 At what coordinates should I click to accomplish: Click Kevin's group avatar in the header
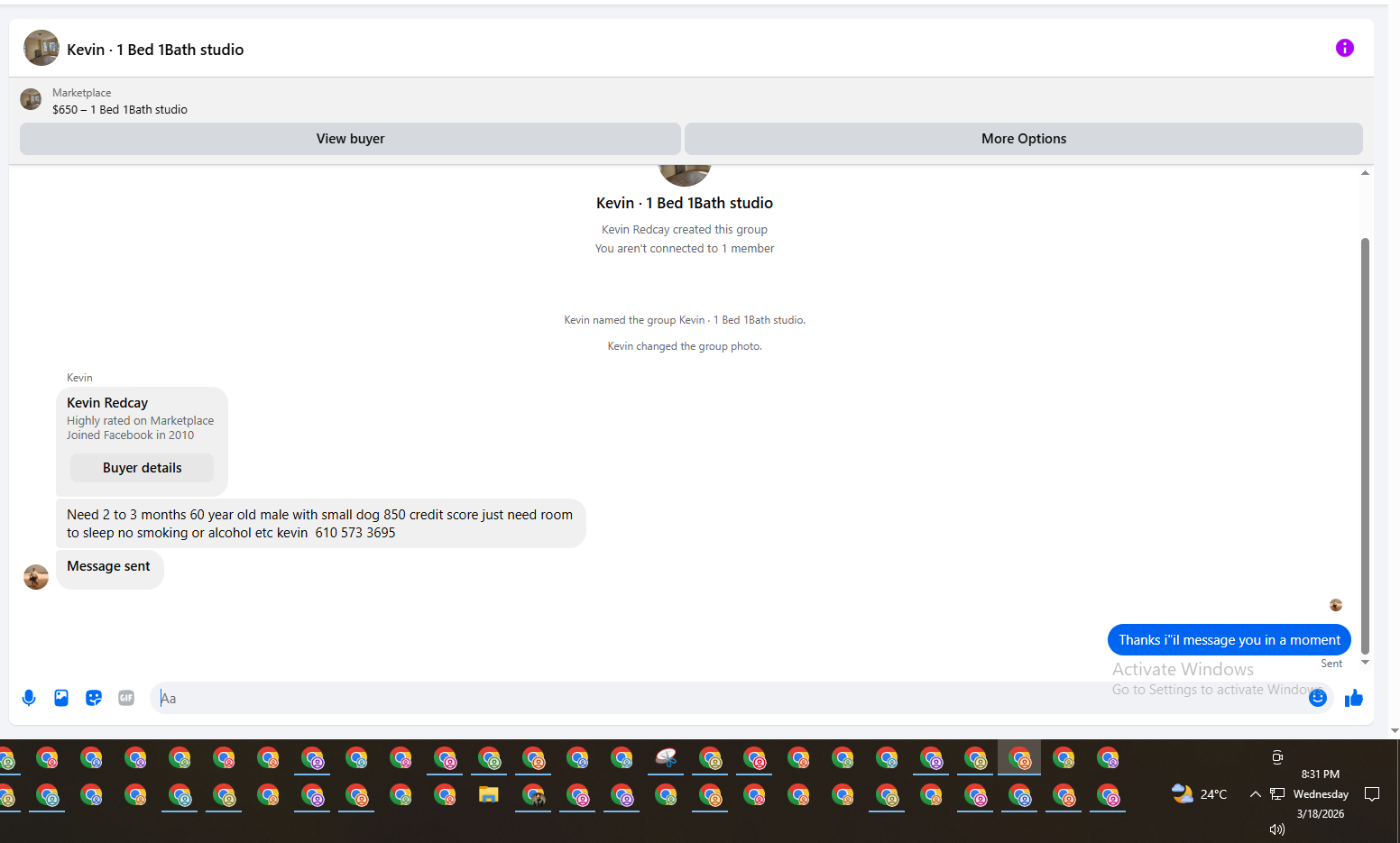tap(41, 48)
